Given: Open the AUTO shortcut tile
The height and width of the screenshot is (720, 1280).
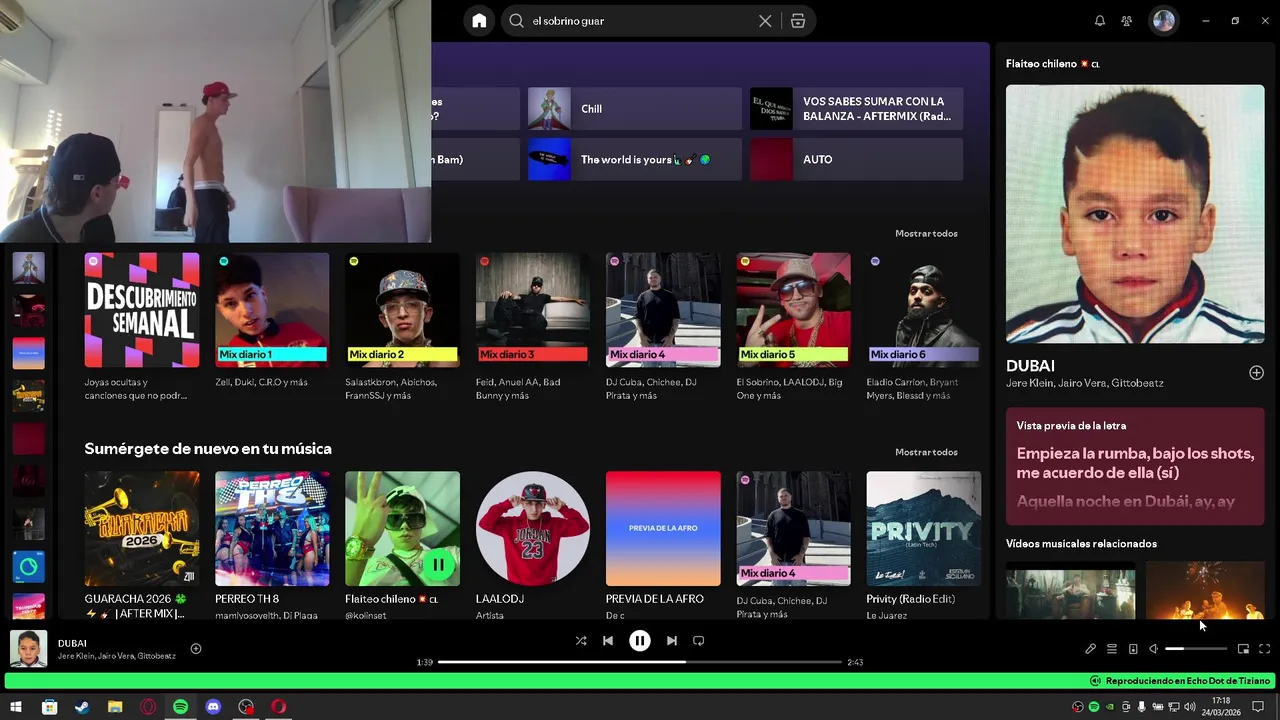Looking at the screenshot, I should coord(857,160).
